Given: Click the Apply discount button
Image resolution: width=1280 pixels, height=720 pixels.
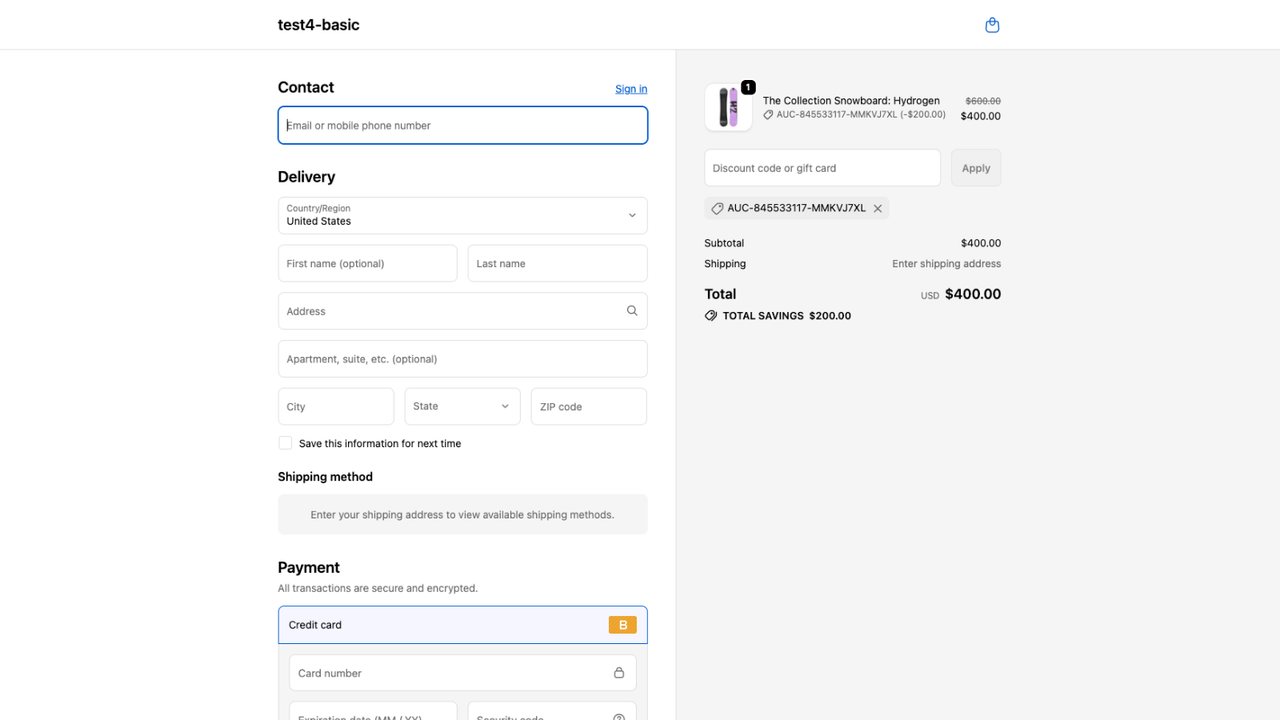Looking at the screenshot, I should pos(976,168).
